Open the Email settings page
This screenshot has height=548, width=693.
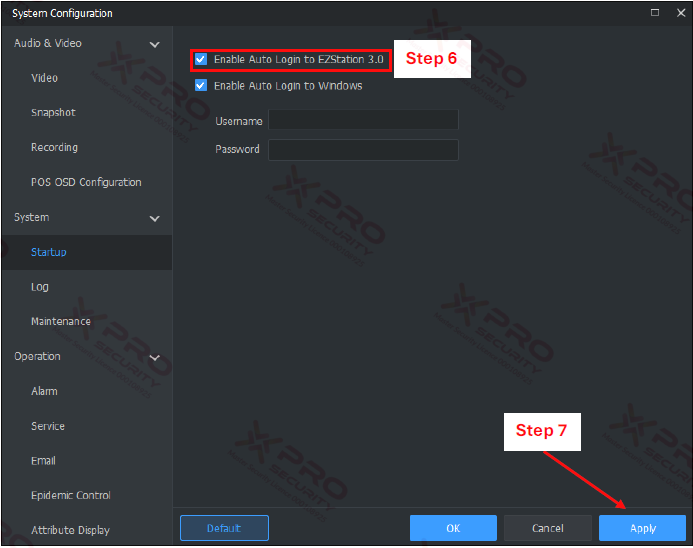point(43,461)
